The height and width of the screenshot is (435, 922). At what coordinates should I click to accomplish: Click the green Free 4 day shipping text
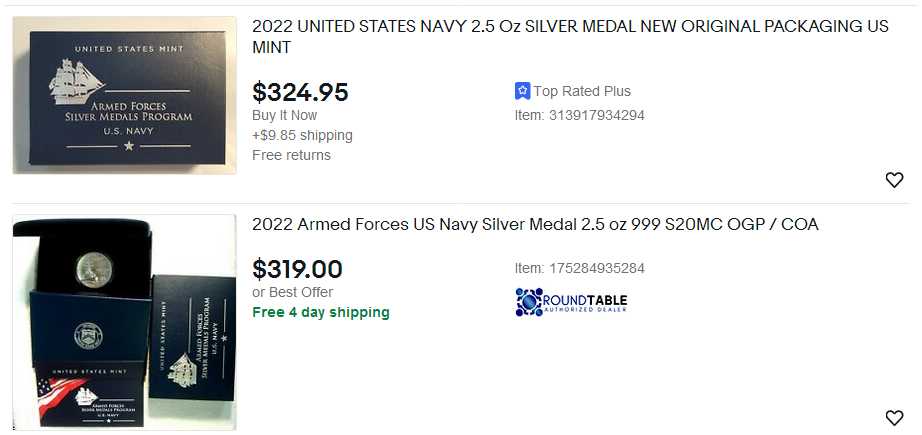tap(321, 312)
